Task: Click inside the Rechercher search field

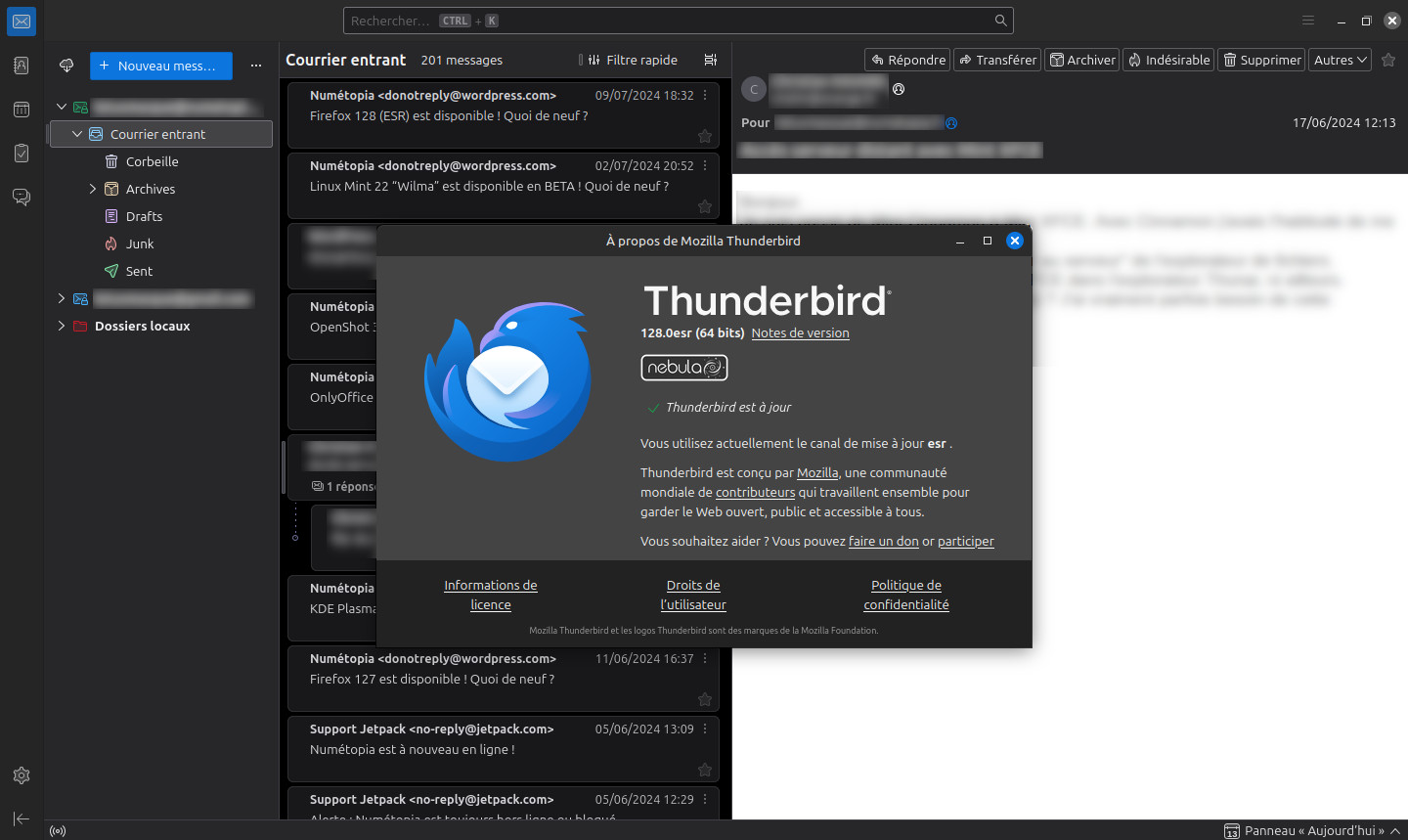Action: 678,20
